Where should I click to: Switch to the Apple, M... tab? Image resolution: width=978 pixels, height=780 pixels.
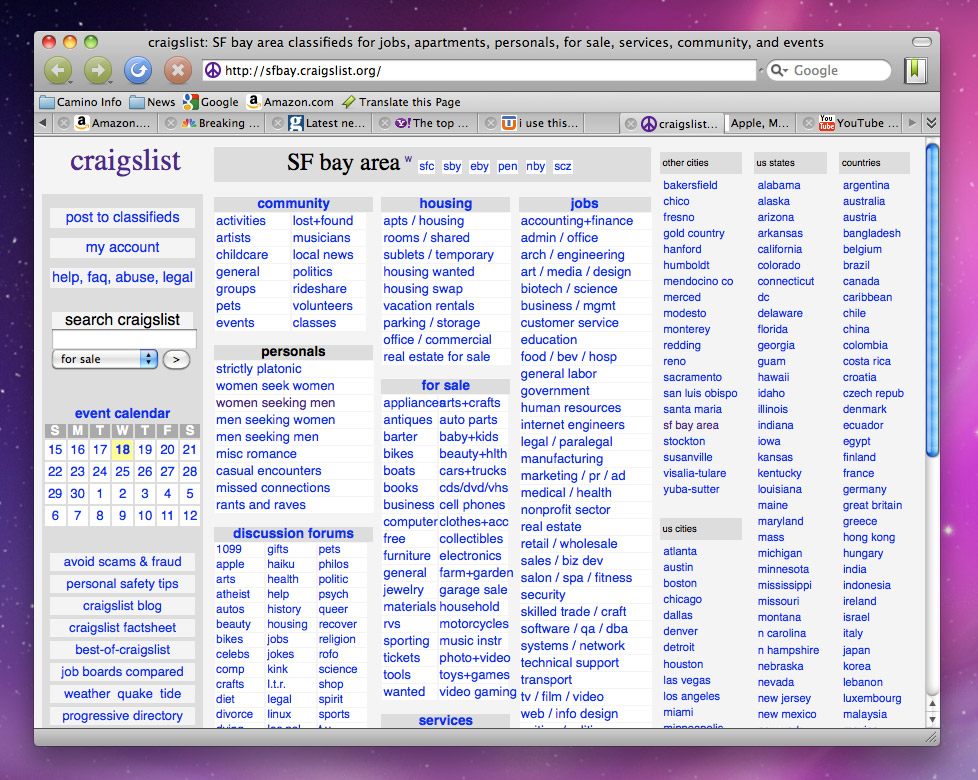[x=760, y=123]
